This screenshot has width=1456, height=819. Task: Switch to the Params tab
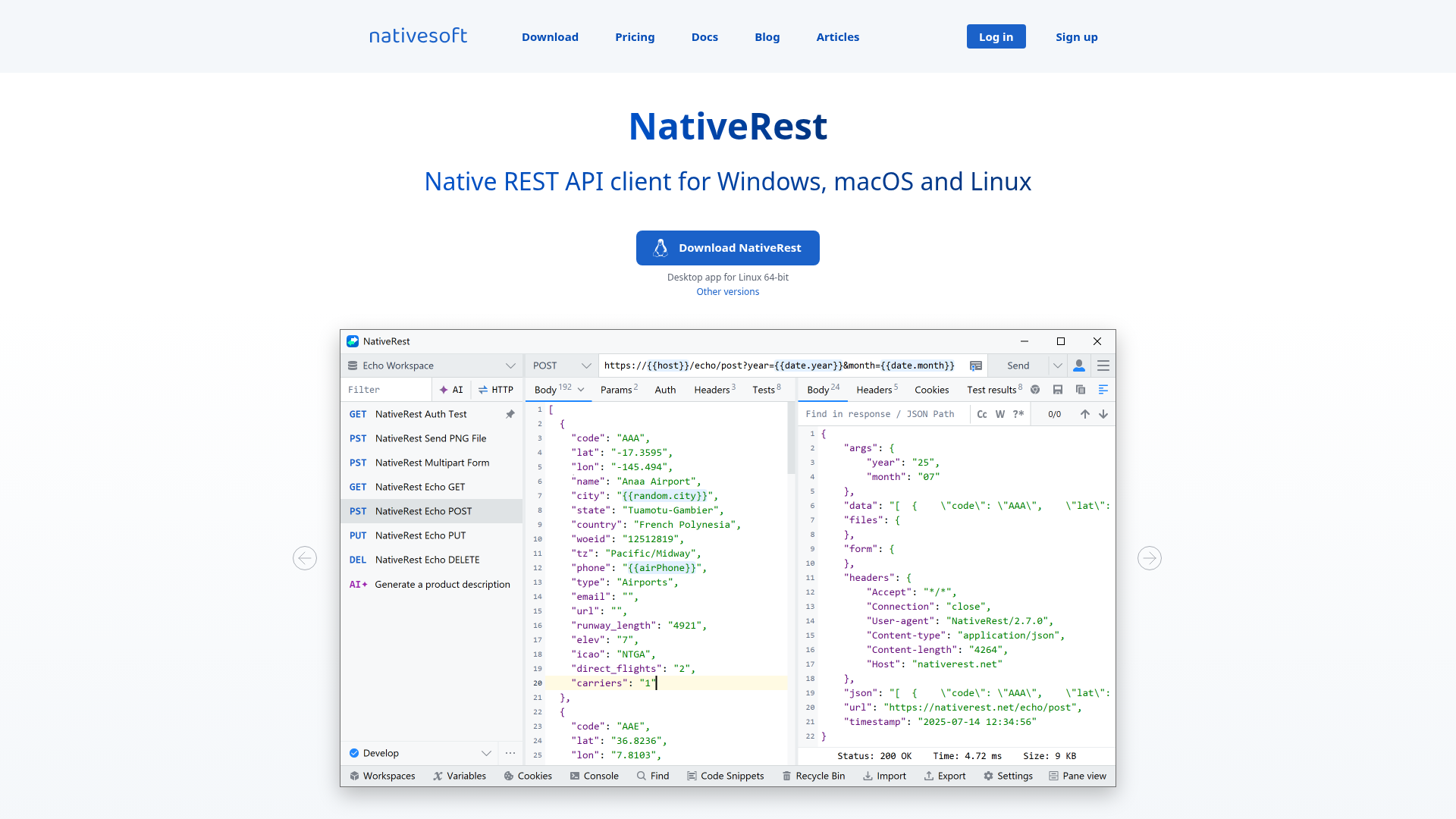click(616, 389)
